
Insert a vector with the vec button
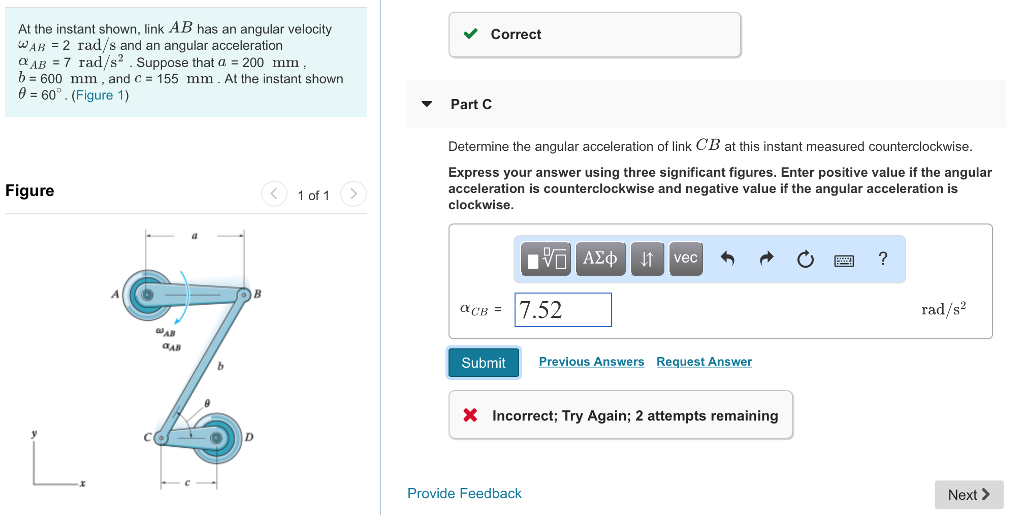click(686, 258)
